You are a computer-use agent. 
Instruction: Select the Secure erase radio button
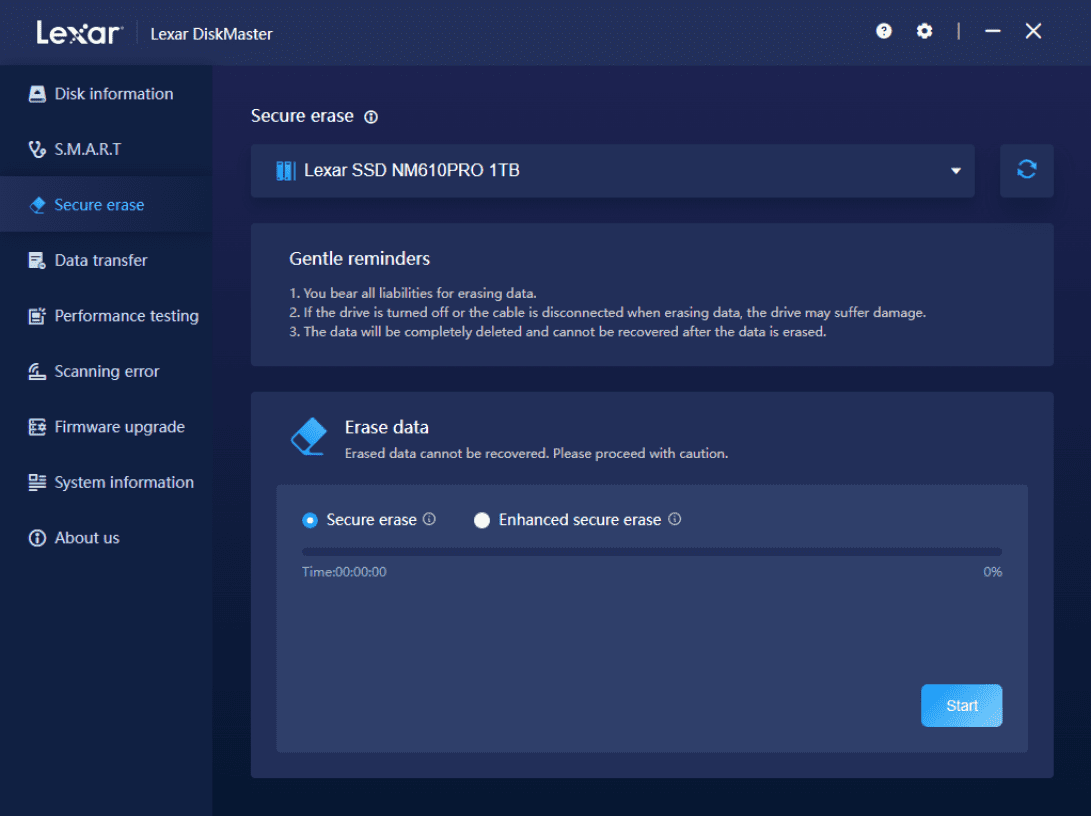pyautogui.click(x=310, y=520)
